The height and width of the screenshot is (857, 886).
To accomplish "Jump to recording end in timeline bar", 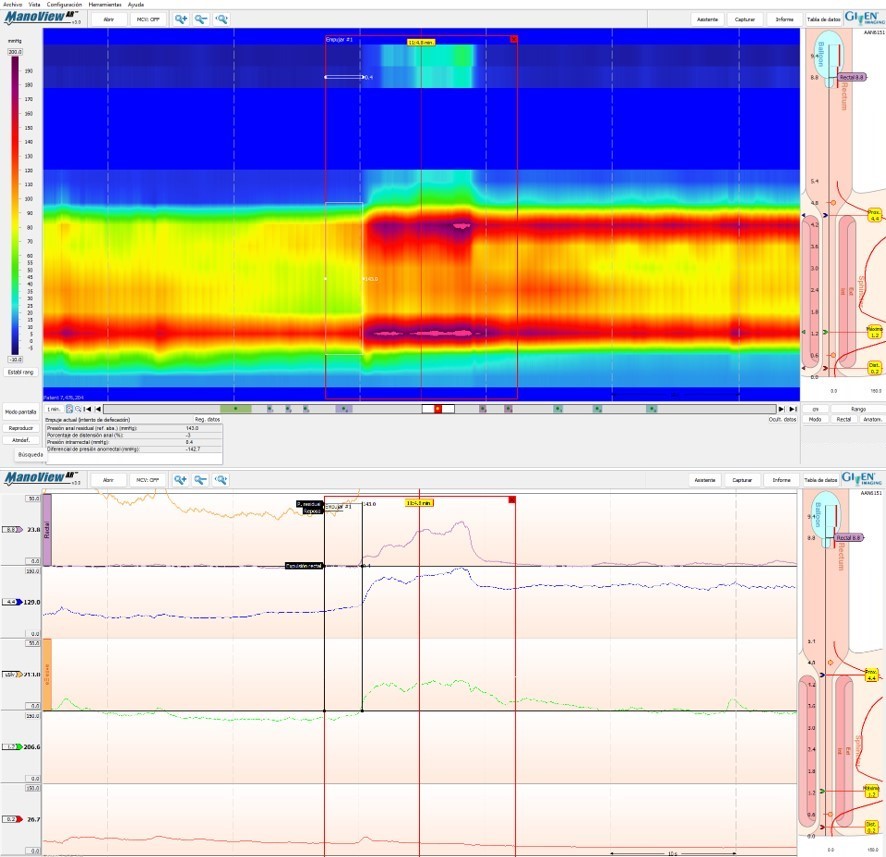I will click(794, 409).
